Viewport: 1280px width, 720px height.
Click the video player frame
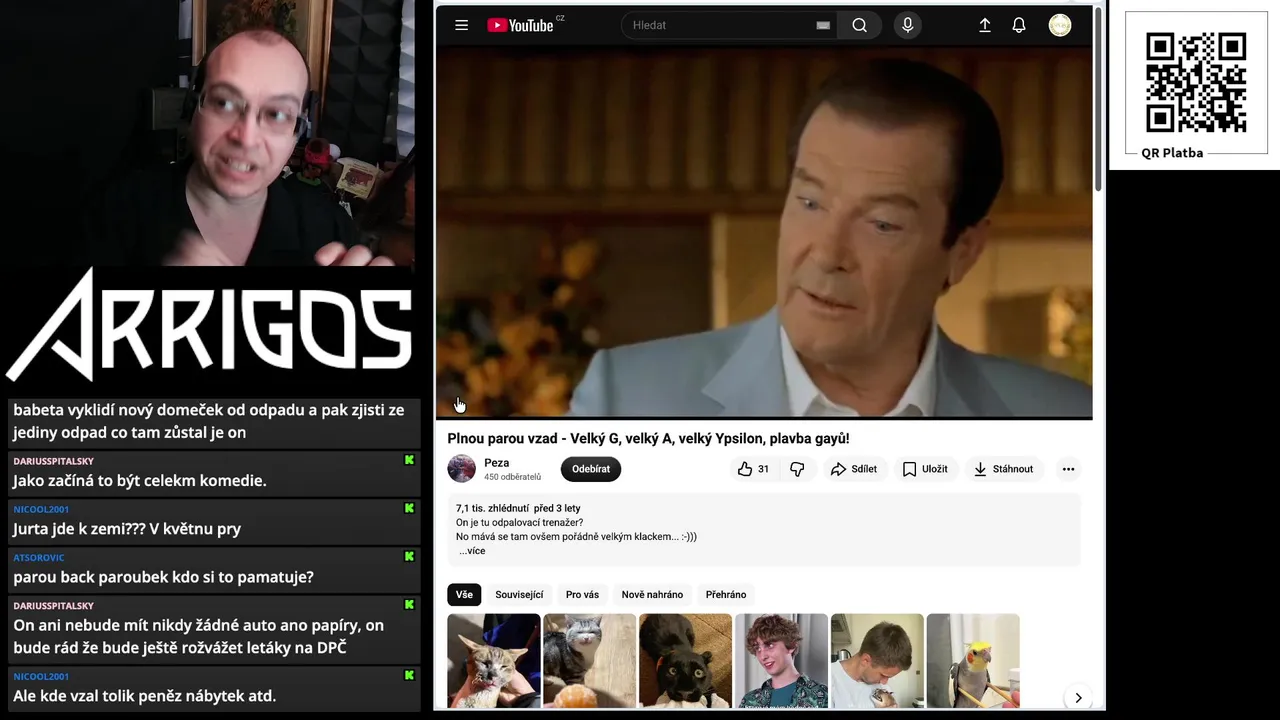coord(764,230)
